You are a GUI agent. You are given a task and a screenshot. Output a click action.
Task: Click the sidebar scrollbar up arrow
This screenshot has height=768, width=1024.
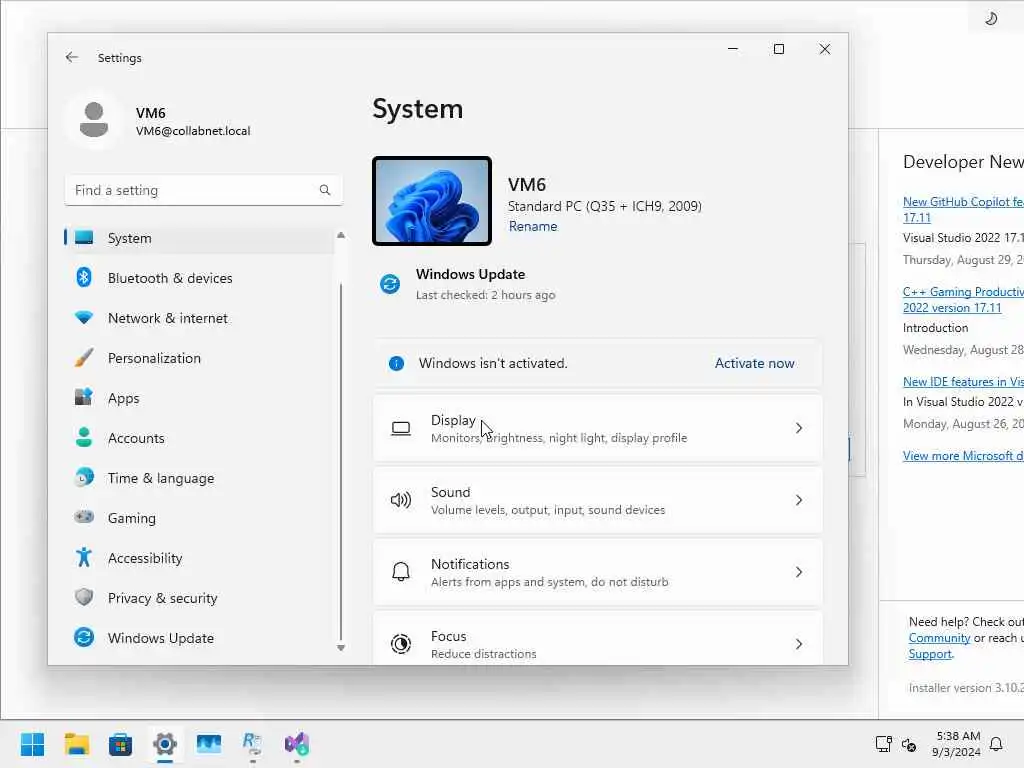point(340,235)
